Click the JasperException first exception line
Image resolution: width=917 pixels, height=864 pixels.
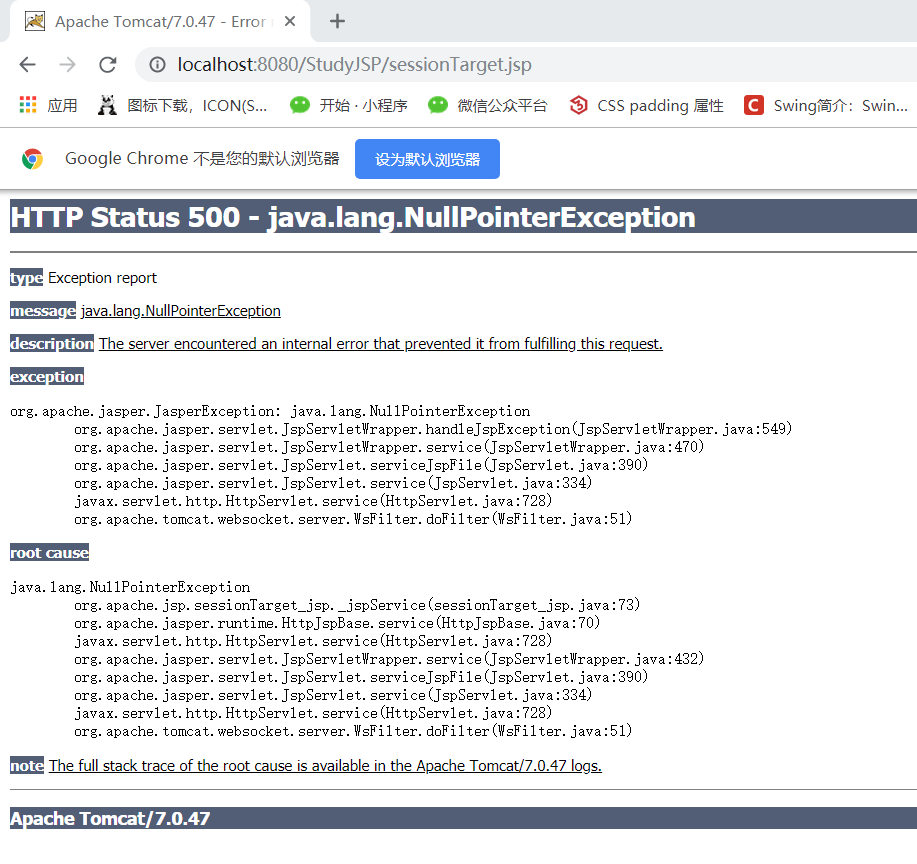tap(270, 411)
